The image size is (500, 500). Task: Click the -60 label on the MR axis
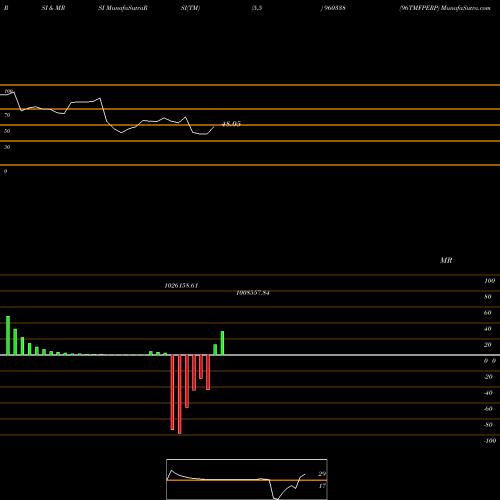(488, 409)
